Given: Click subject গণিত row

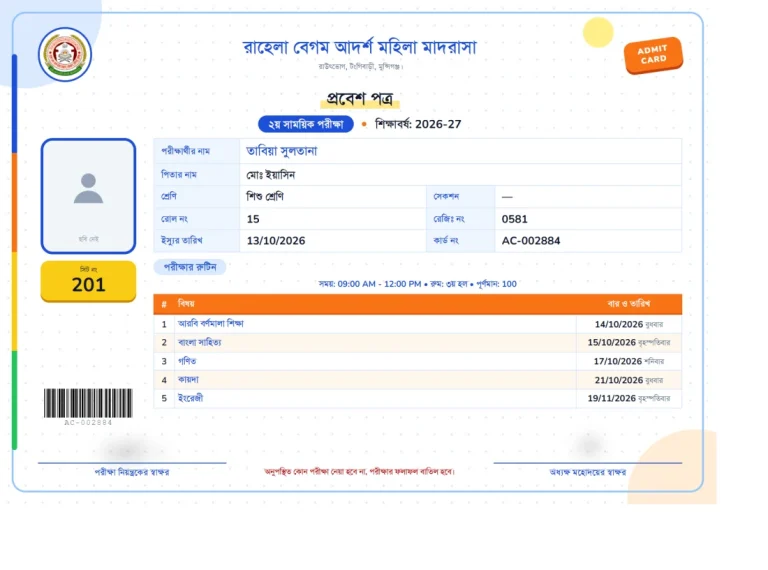Looking at the screenshot, I should click(x=417, y=361).
